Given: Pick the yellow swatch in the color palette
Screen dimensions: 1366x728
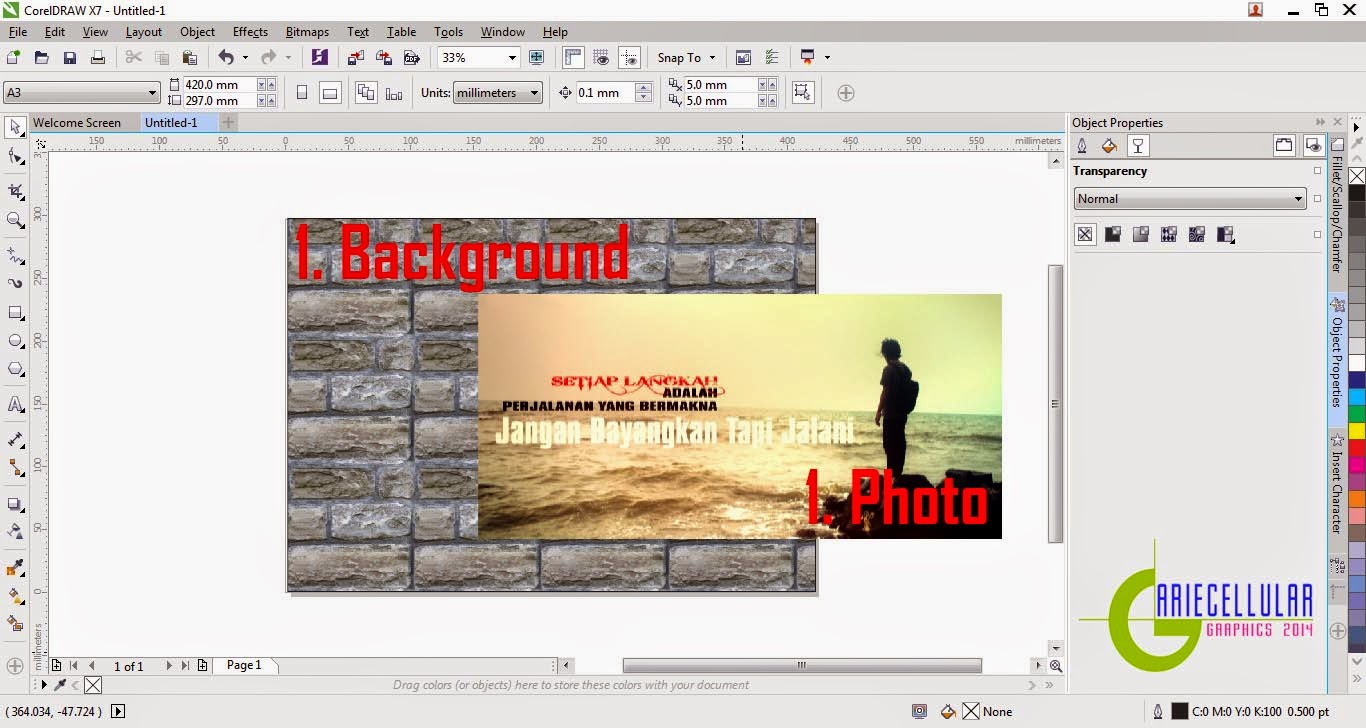Looking at the screenshot, I should tap(1357, 431).
